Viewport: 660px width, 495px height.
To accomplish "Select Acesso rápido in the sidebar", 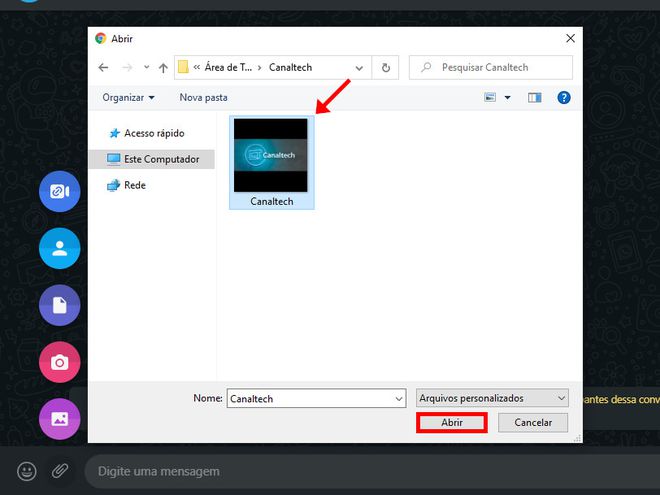I will [x=154, y=133].
